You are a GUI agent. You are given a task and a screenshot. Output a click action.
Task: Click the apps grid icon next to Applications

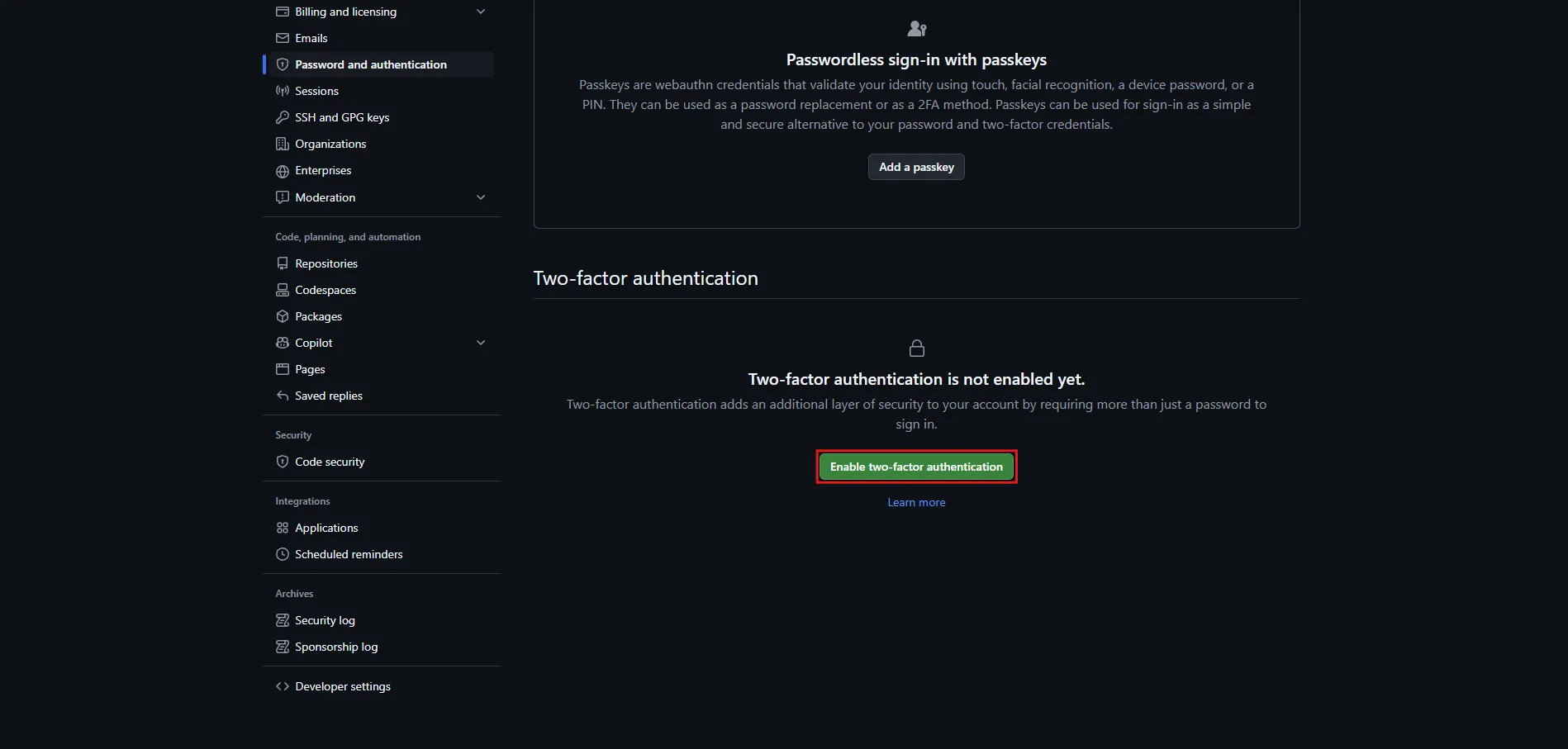283,528
